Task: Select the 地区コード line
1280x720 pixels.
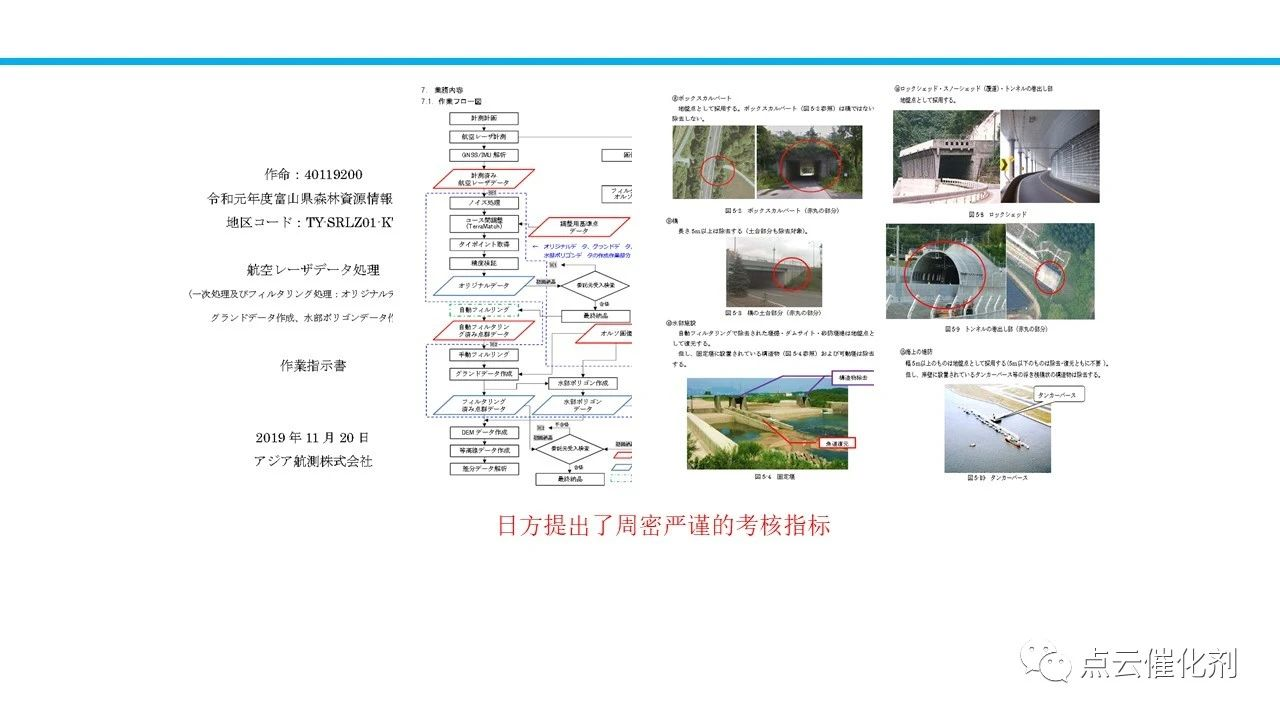Action: coord(310,222)
